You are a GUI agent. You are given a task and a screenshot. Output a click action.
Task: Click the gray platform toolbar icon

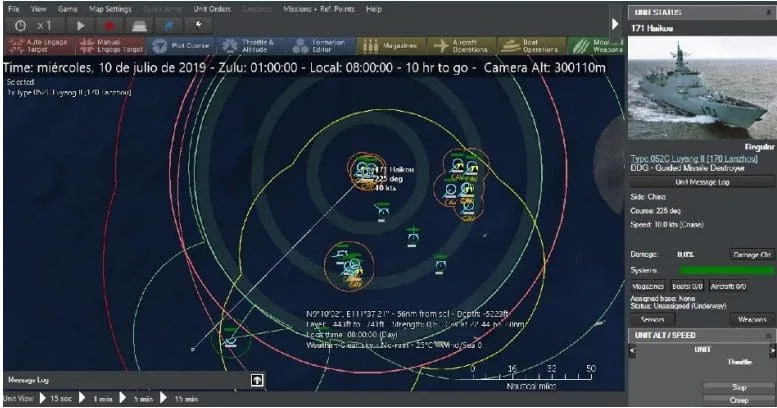(139, 25)
